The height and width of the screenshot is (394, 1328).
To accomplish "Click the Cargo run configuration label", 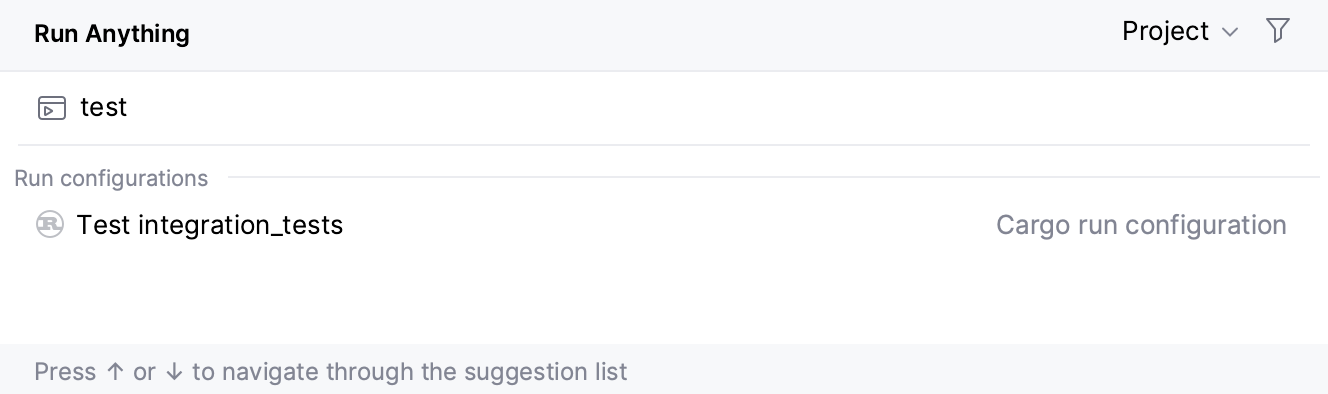I will (x=1141, y=225).
